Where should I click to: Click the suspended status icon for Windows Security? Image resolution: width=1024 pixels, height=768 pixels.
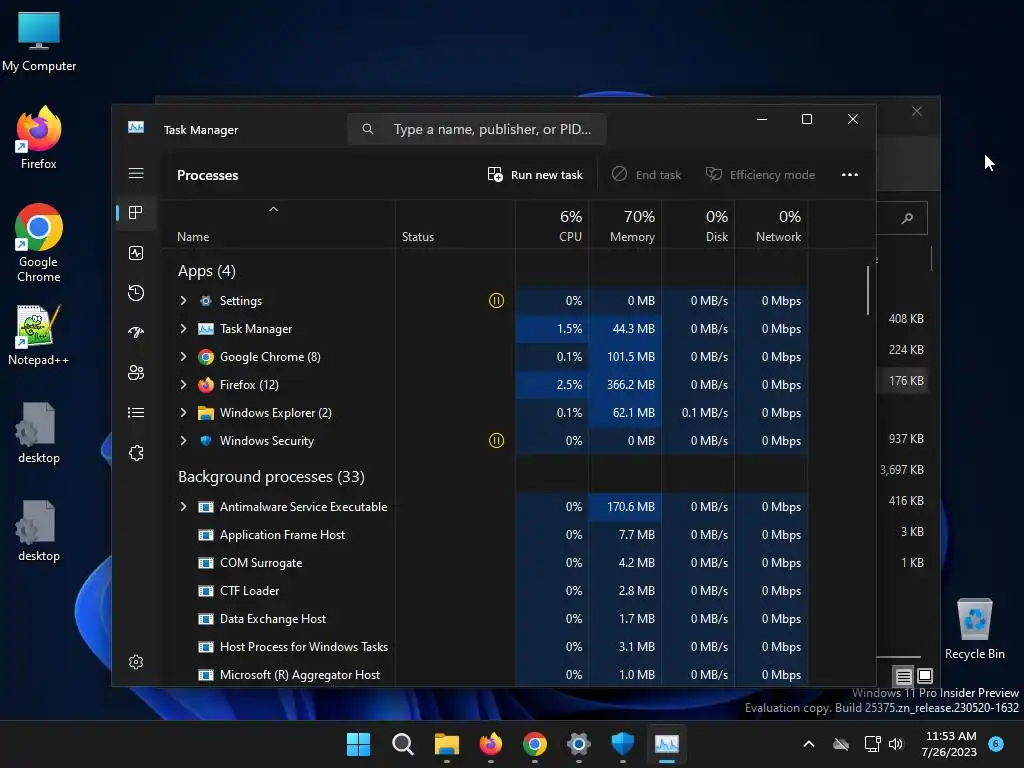pyautogui.click(x=496, y=441)
